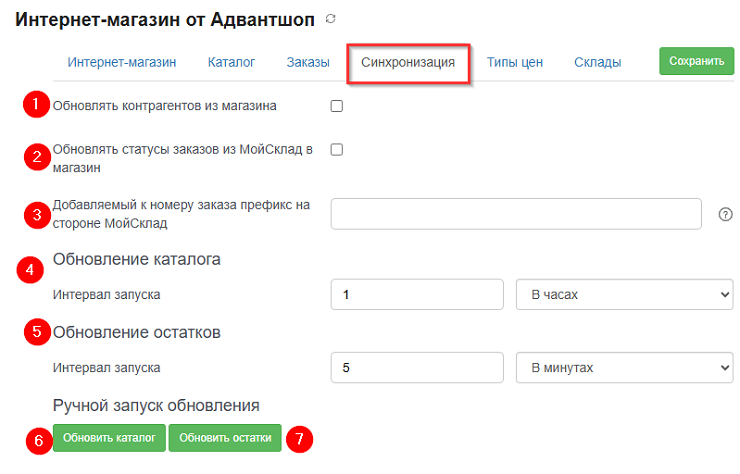Click the Интернет-магазин от Адвантшоп title
This screenshot has width=740, height=474.
[165, 20]
